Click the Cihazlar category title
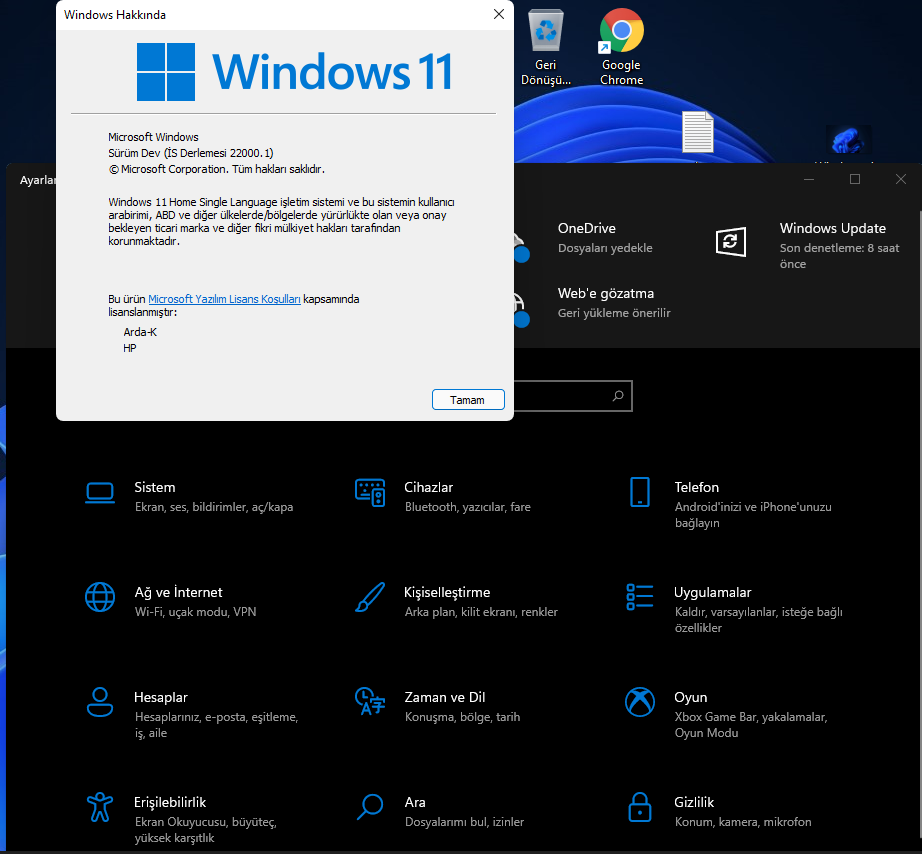 pyautogui.click(x=429, y=487)
